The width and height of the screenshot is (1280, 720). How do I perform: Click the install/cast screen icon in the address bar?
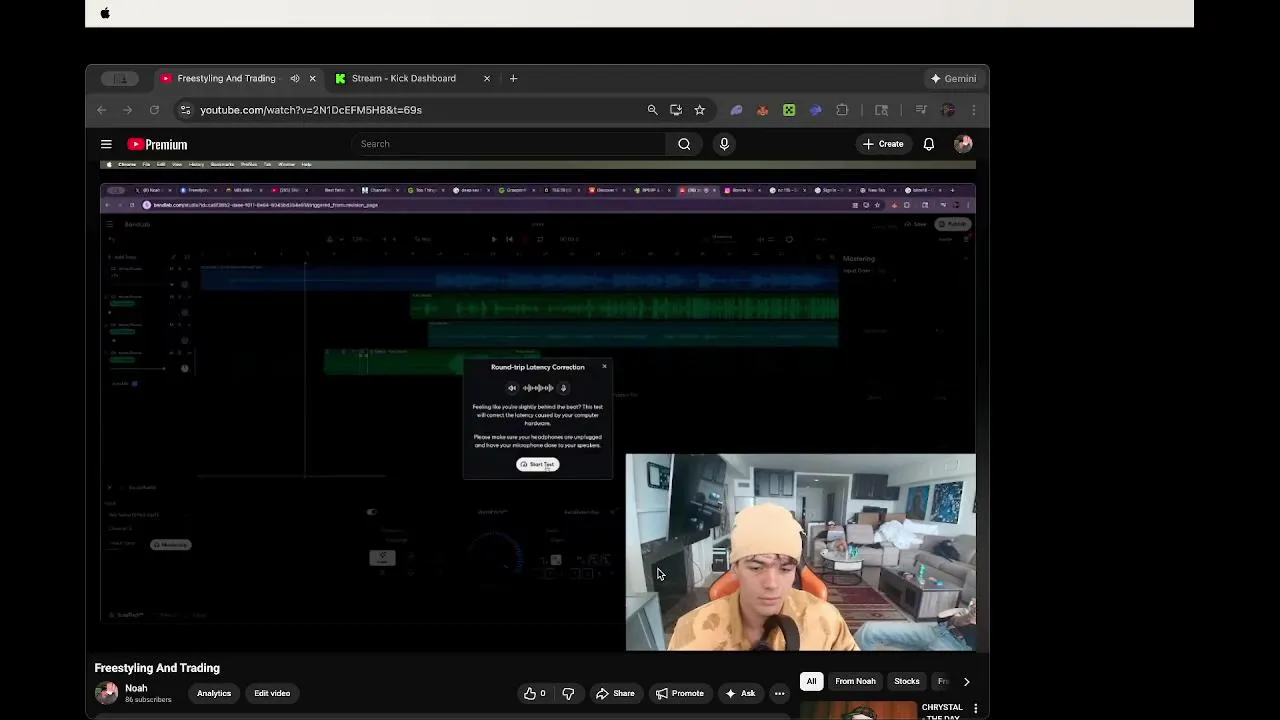[676, 110]
